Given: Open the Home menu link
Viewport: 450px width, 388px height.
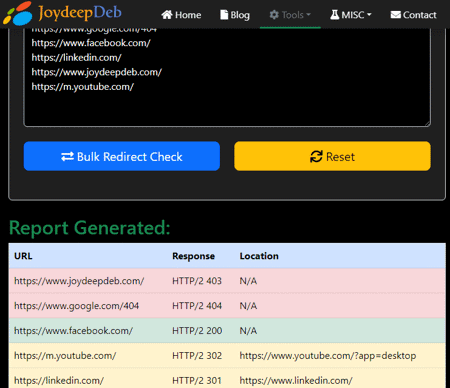Looking at the screenshot, I should point(181,15).
